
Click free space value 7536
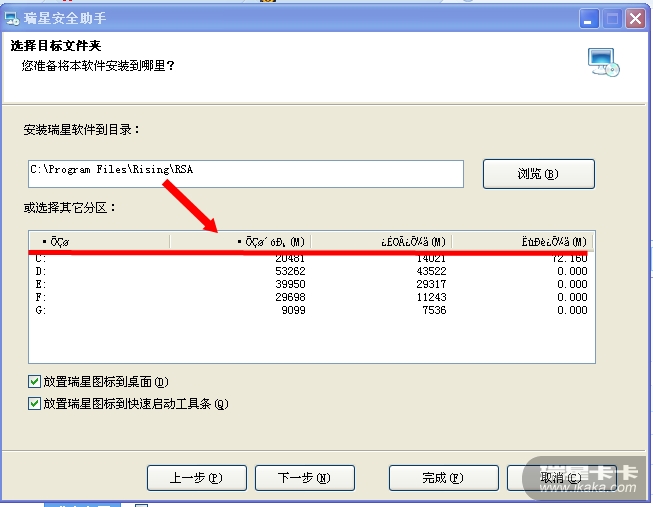pyautogui.click(x=434, y=310)
